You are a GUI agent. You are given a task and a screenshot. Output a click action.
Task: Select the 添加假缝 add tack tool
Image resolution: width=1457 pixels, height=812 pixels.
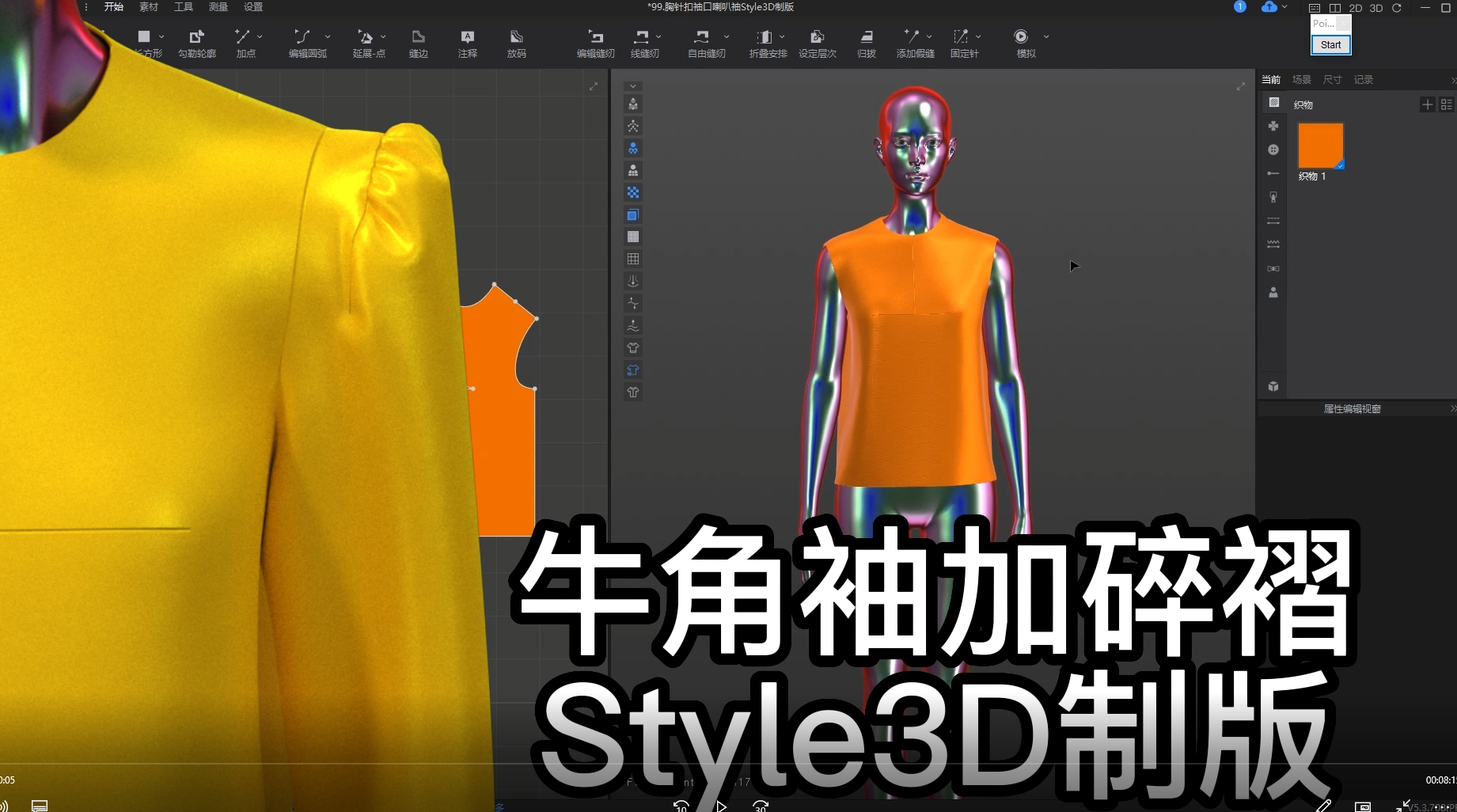915,44
